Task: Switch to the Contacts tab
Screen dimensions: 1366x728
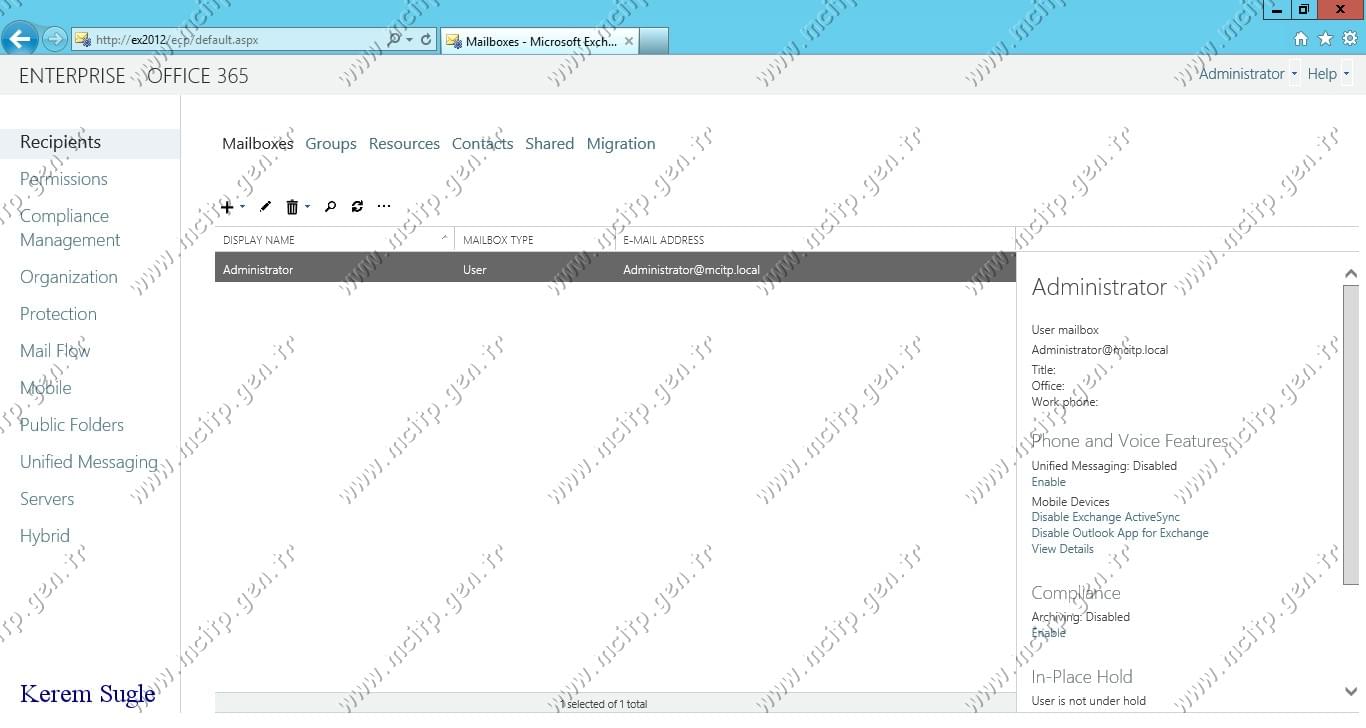Action: (x=482, y=144)
